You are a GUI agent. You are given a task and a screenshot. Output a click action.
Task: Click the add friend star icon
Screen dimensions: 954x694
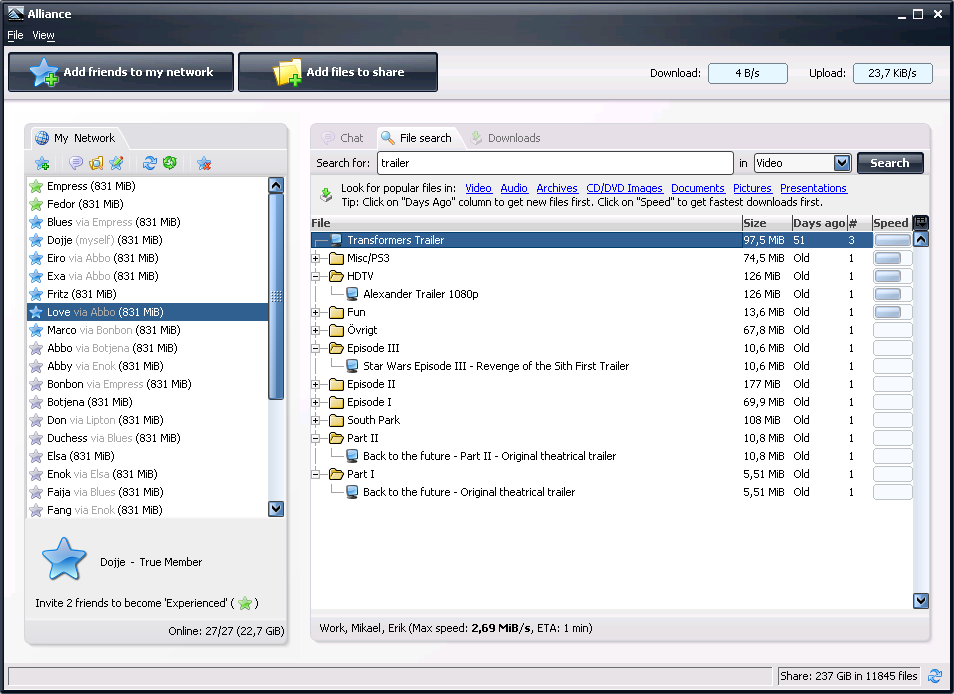[42, 163]
